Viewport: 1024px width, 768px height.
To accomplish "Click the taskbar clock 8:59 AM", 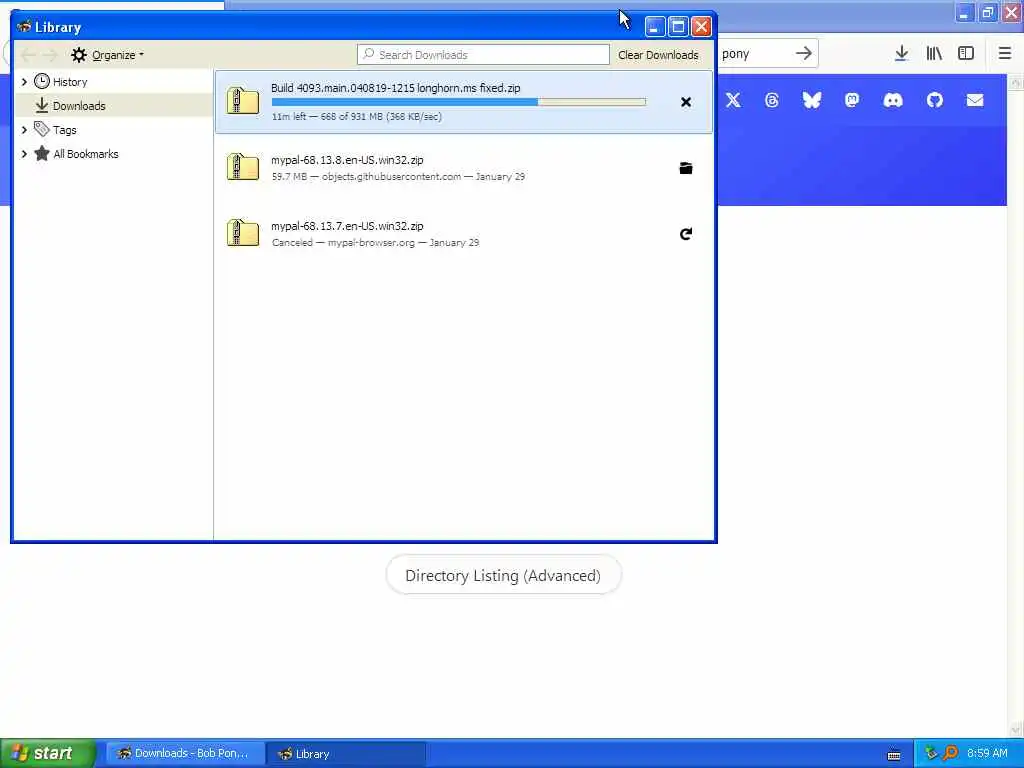I will pyautogui.click(x=987, y=754).
